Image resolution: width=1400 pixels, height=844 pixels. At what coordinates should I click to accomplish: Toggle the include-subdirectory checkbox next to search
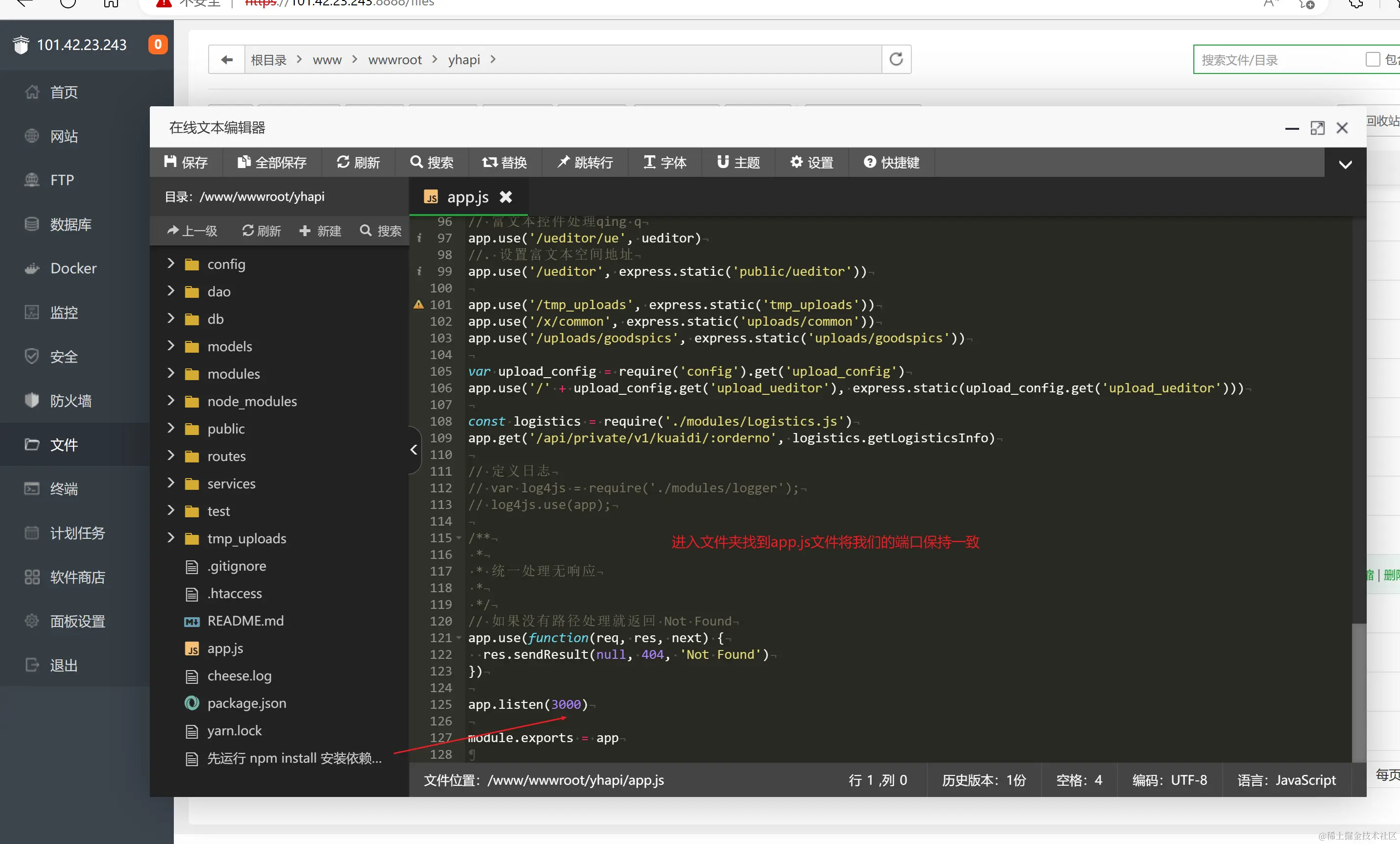pyautogui.click(x=1372, y=59)
